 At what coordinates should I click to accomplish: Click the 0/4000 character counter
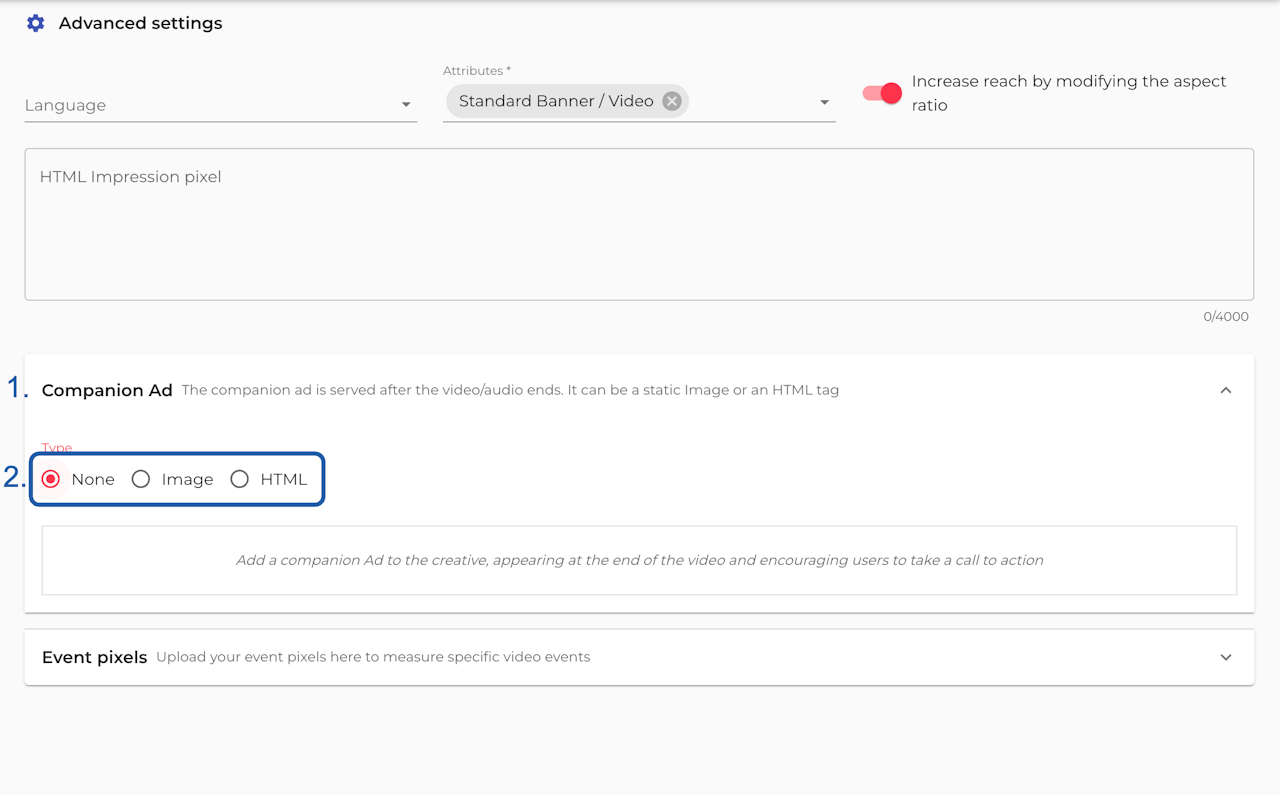(x=1225, y=317)
